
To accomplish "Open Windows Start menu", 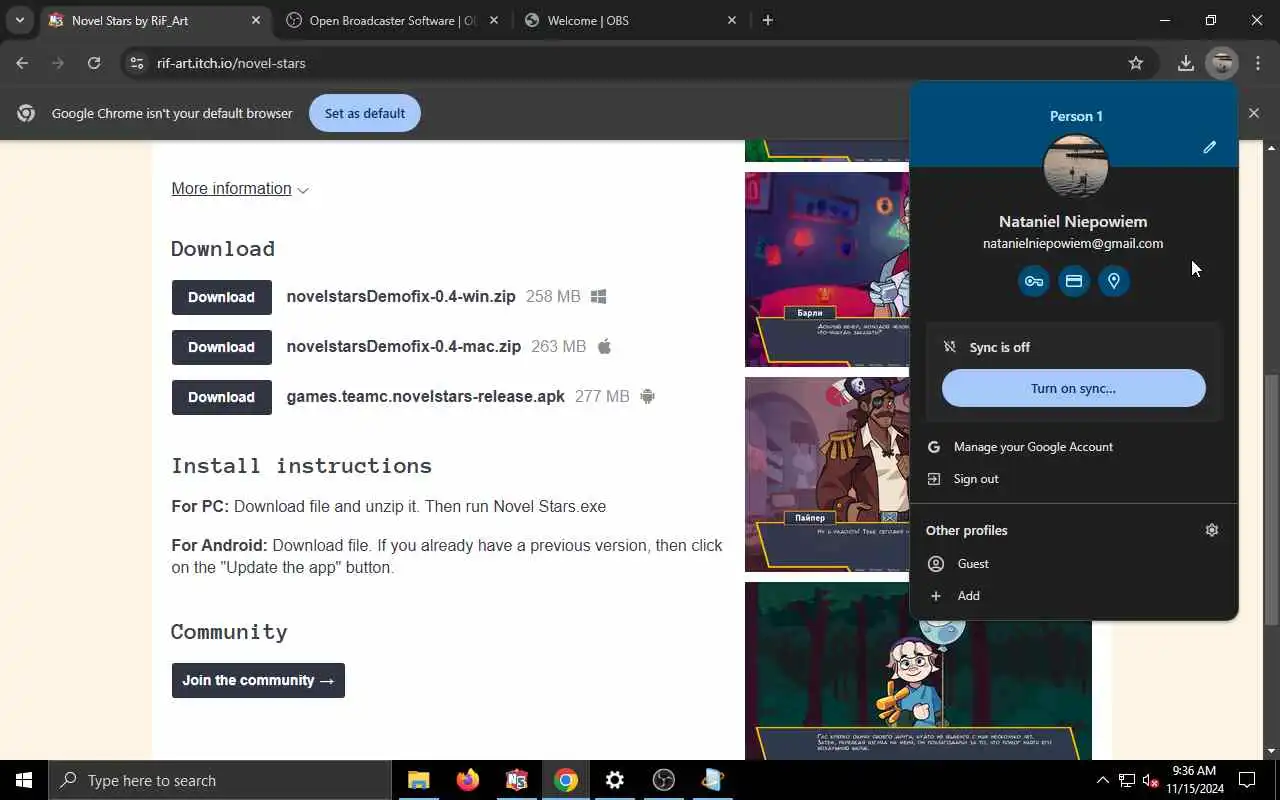I will pyautogui.click(x=24, y=780).
